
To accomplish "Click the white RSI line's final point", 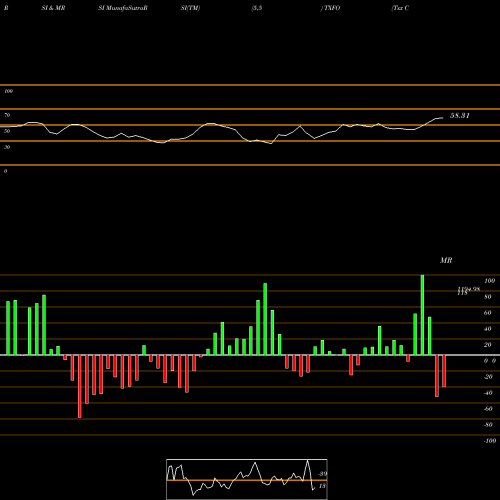I will [x=443, y=118].
